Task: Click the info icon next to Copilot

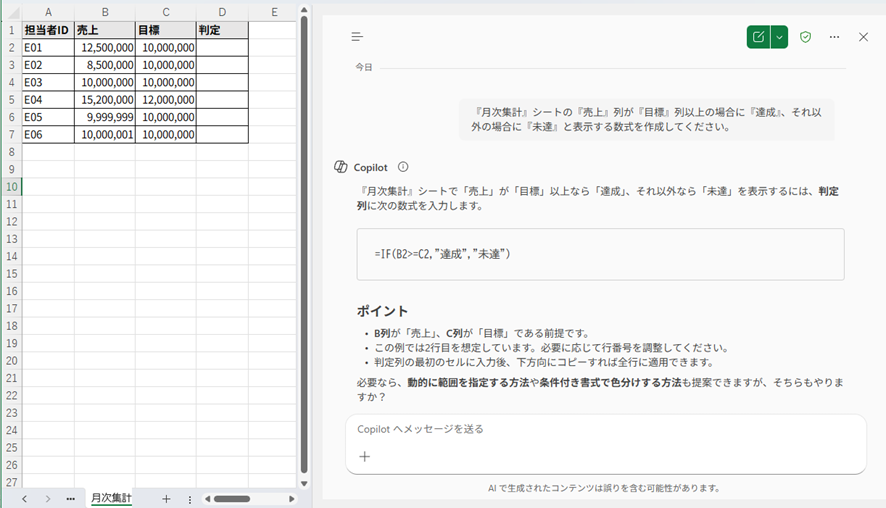Action: [403, 168]
